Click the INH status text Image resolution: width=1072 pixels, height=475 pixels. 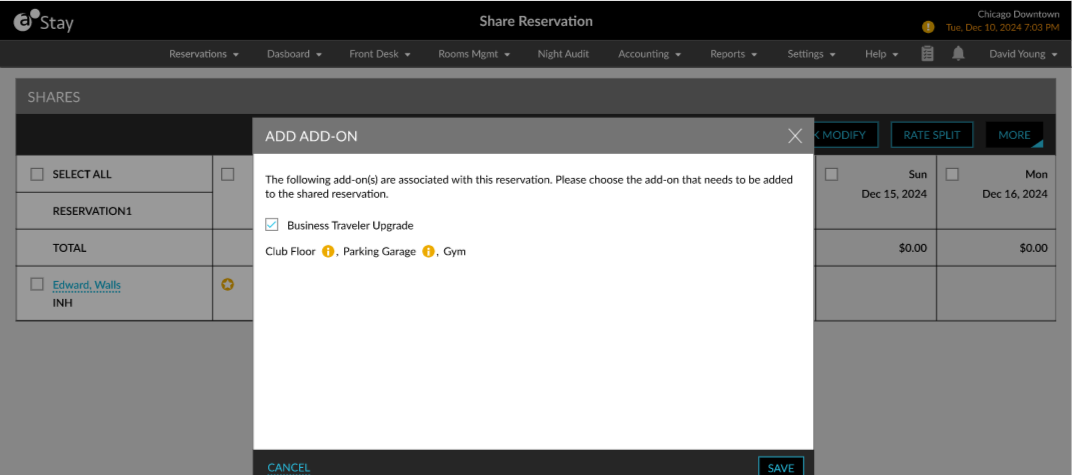tap(62, 303)
